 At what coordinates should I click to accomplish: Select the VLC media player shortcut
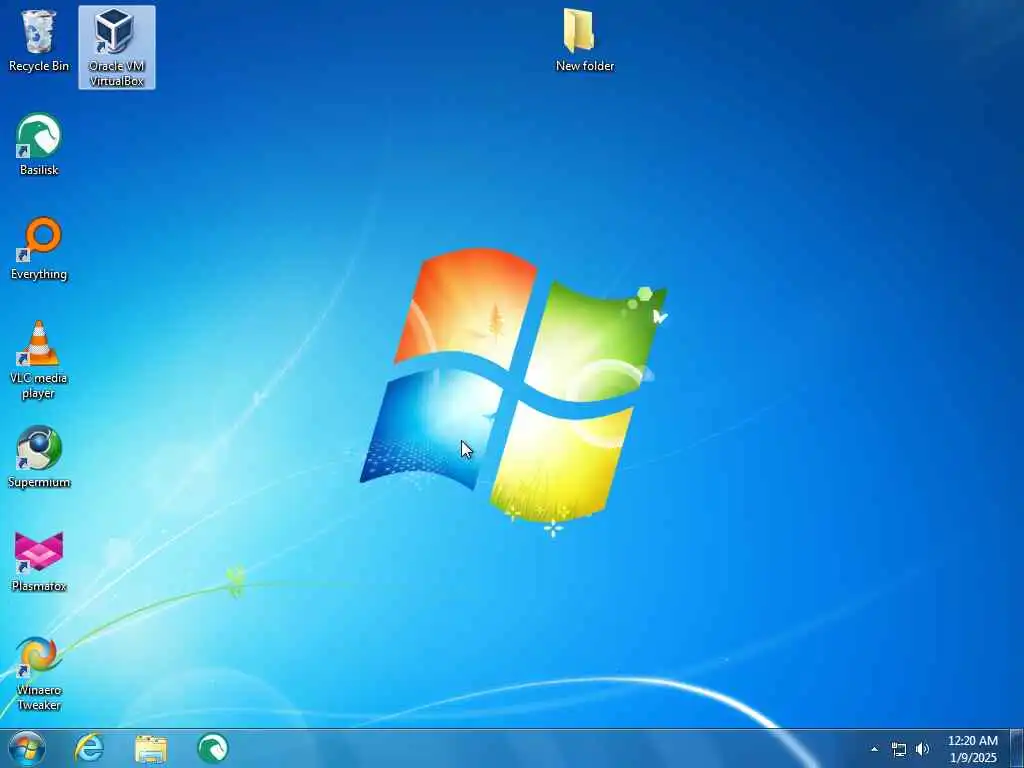39,360
